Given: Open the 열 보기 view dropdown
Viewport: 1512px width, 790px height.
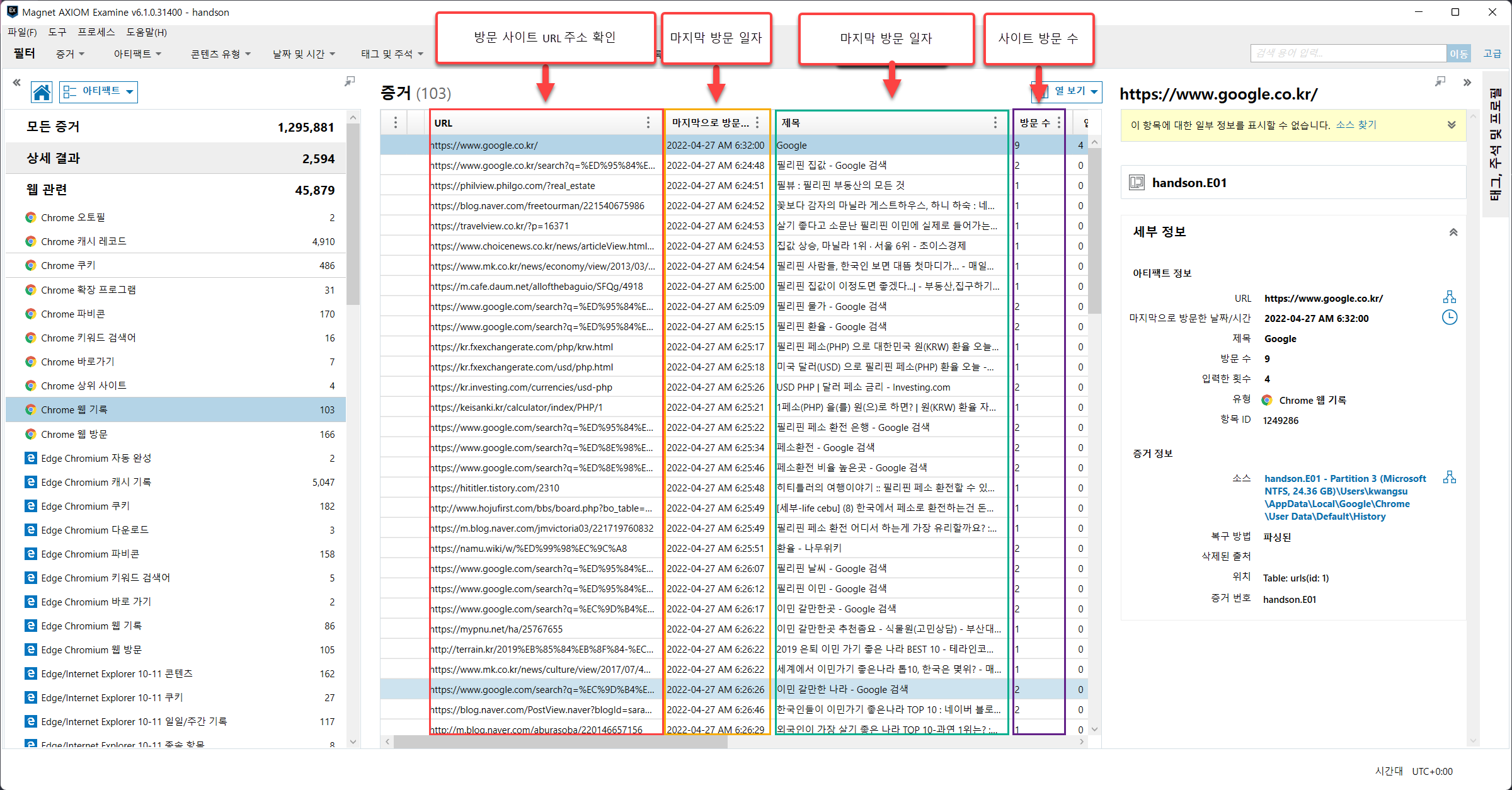Looking at the screenshot, I should [x=1067, y=91].
